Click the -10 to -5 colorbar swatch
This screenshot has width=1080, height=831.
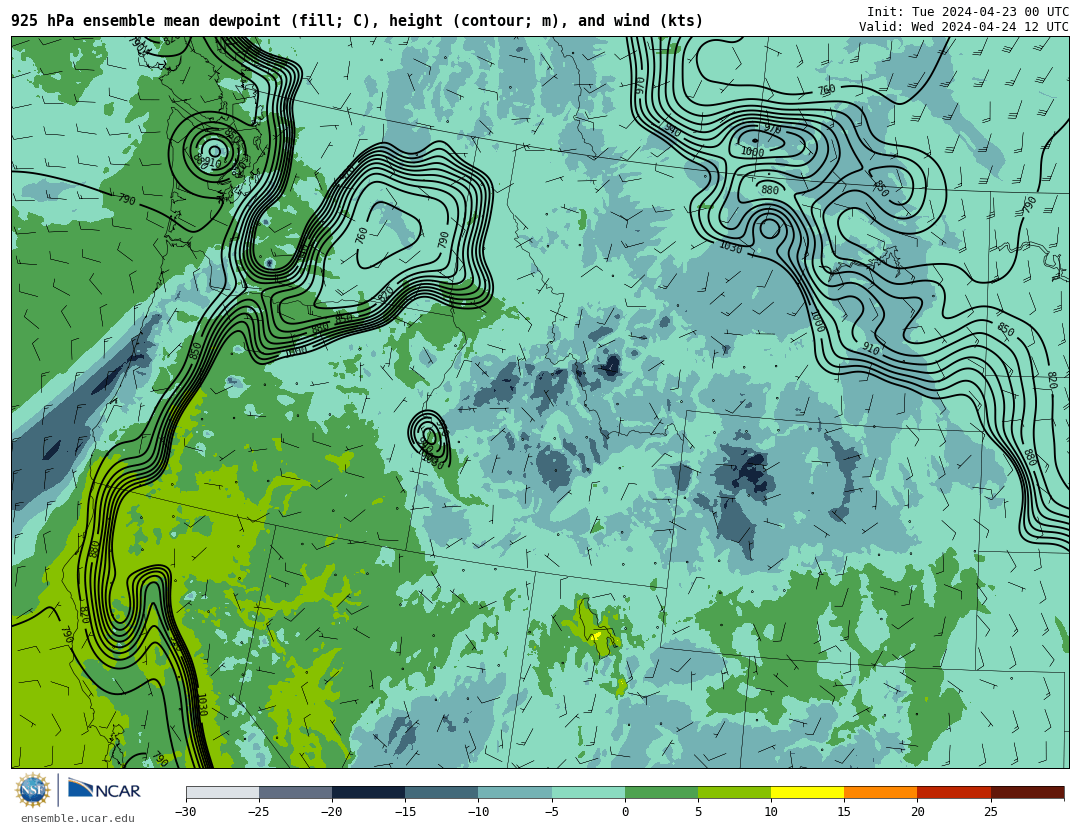point(515,792)
